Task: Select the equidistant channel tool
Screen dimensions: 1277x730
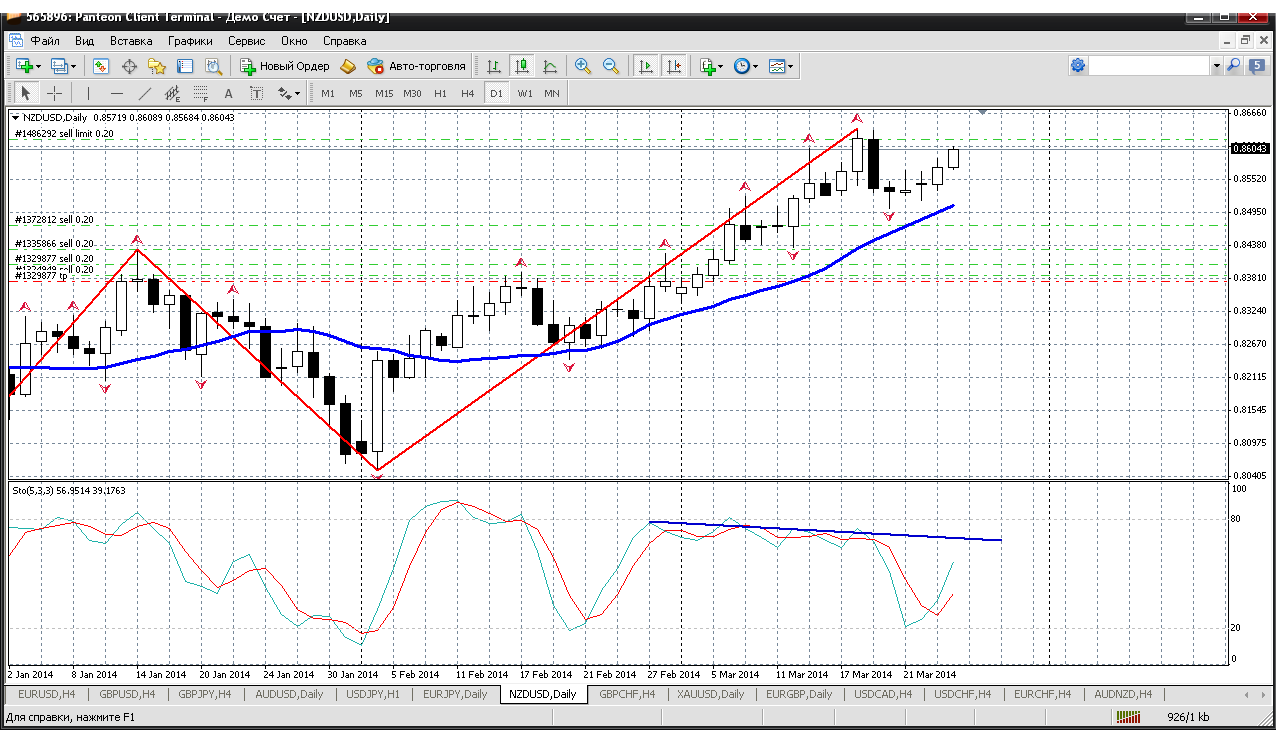Action: tap(172, 93)
